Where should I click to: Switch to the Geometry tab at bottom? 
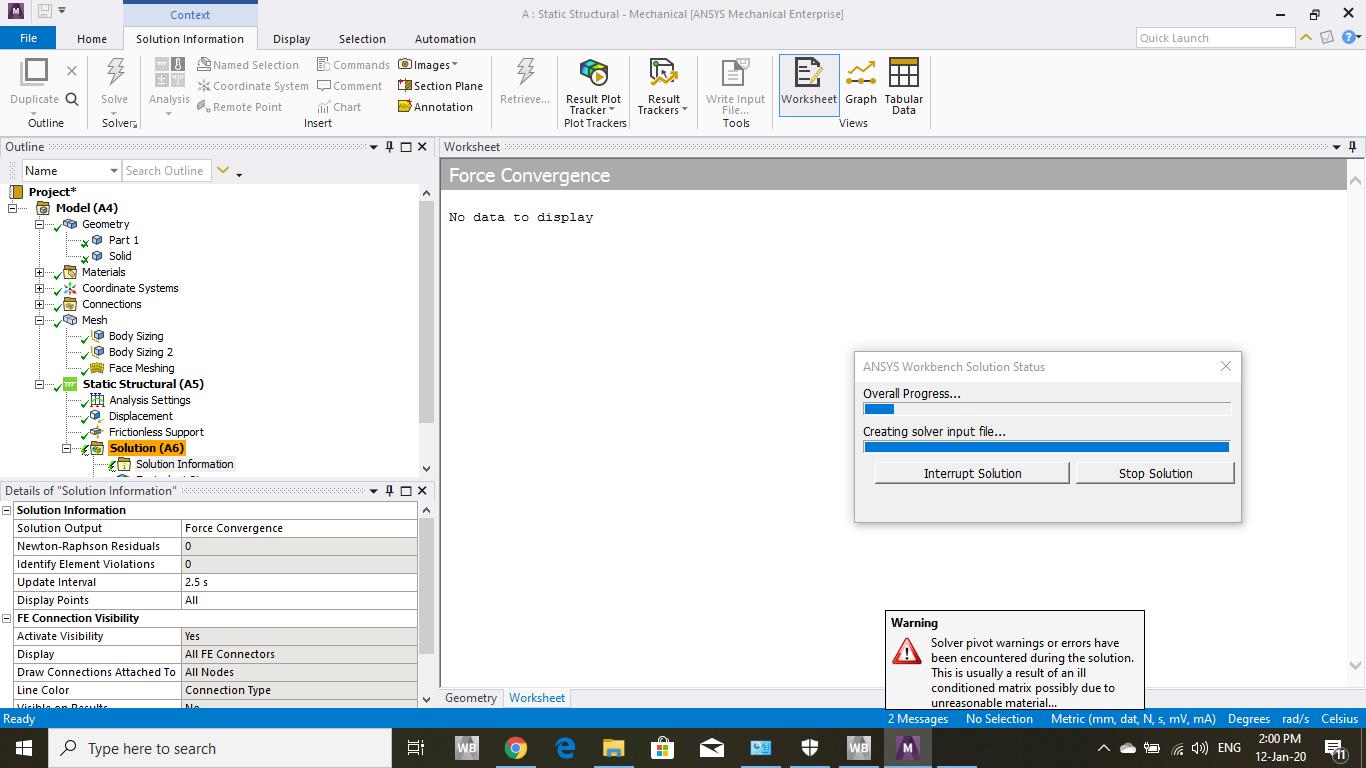(470, 698)
